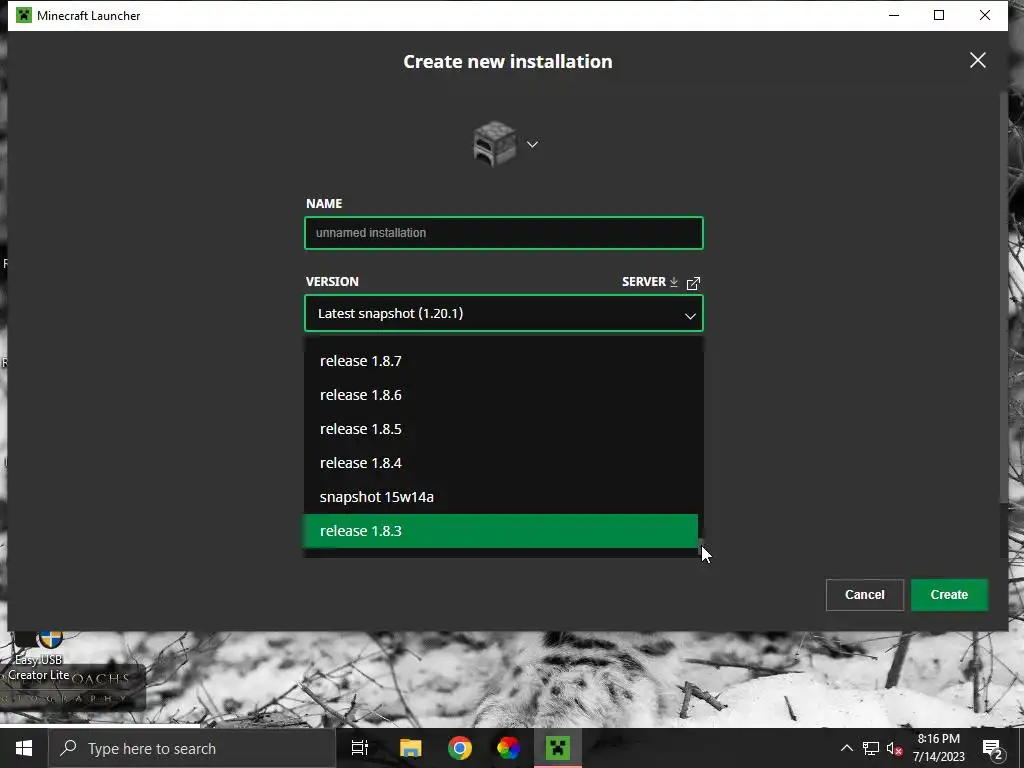Maximize the Minecraft Launcher window
This screenshot has height=768, width=1024.
[939, 15]
